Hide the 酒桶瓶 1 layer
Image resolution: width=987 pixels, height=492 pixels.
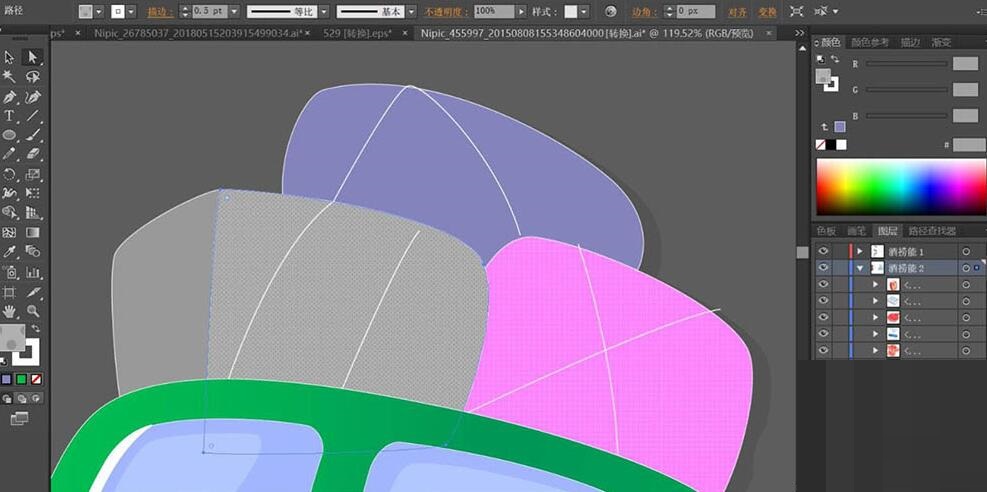click(x=823, y=251)
